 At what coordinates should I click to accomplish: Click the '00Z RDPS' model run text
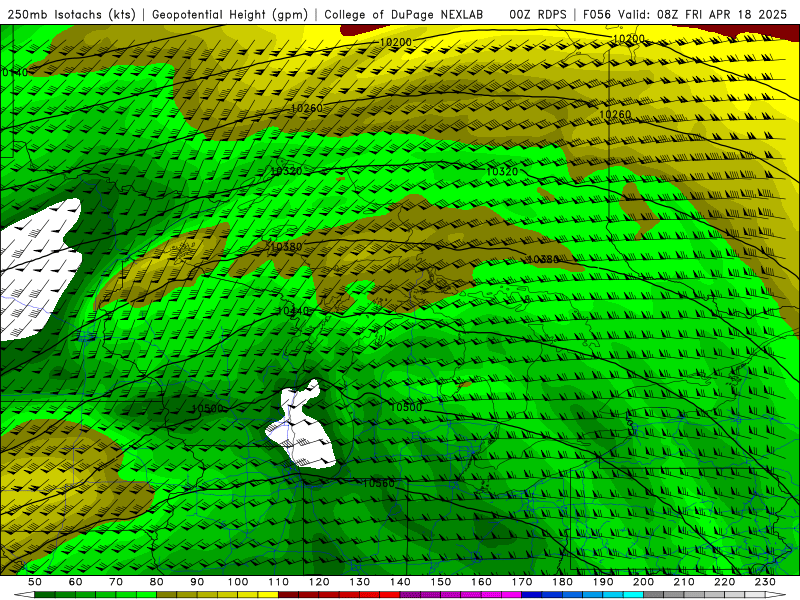click(x=538, y=15)
